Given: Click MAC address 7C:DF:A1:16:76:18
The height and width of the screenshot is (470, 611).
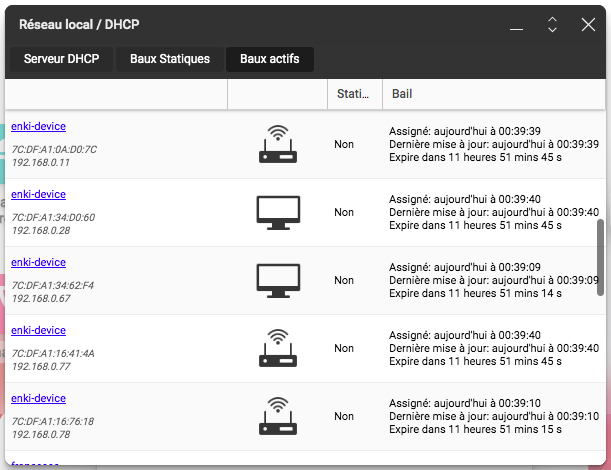Looking at the screenshot, I should point(53,421).
